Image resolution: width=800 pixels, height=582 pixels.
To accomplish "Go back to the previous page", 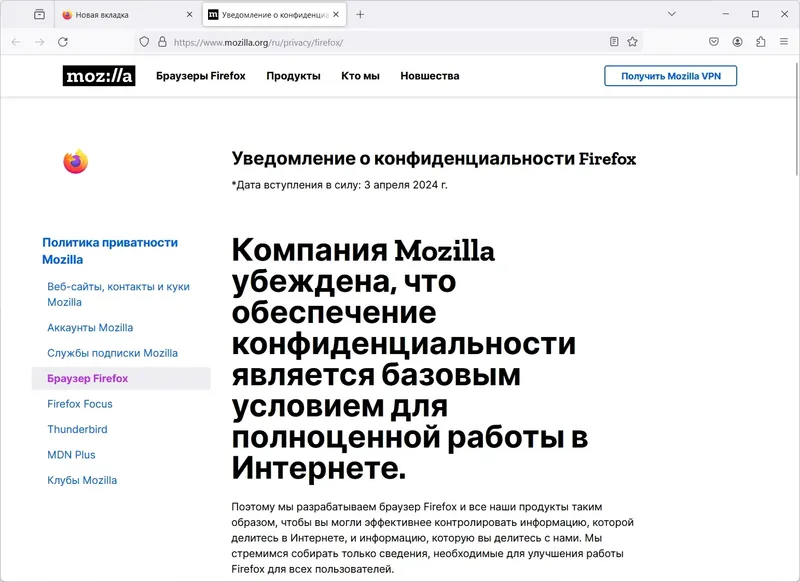I will (15, 43).
